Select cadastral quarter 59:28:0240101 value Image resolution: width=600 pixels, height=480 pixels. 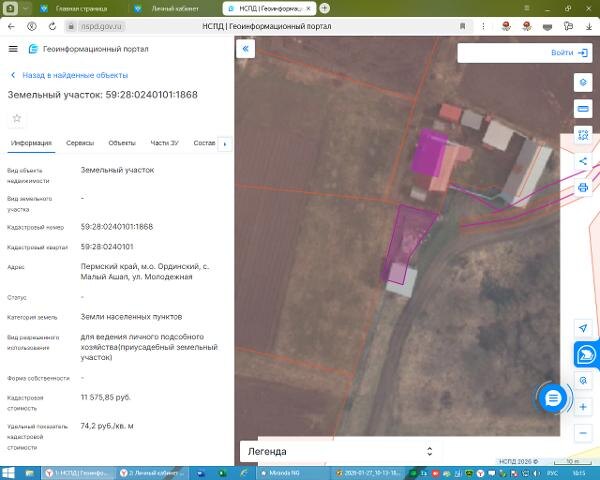click(107, 247)
